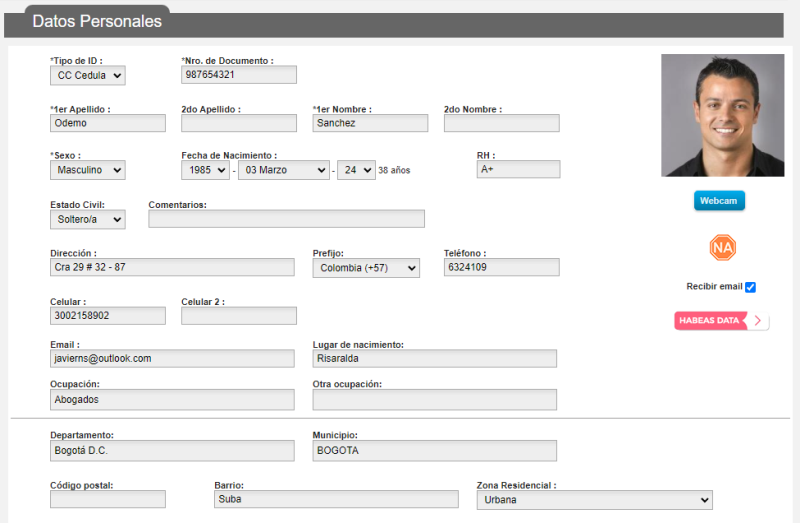
Task: Click the Datos Personales tab header
Action: point(96,20)
